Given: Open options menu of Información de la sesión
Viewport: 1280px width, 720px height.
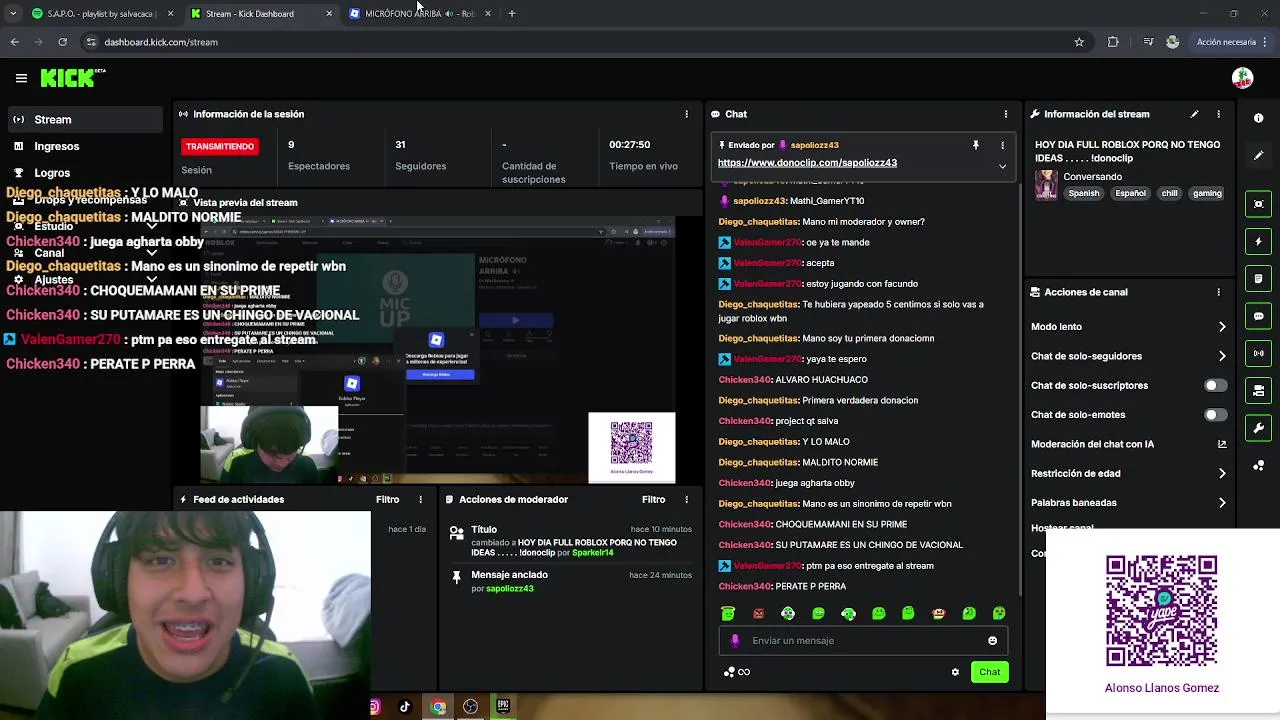Looking at the screenshot, I should [x=686, y=114].
